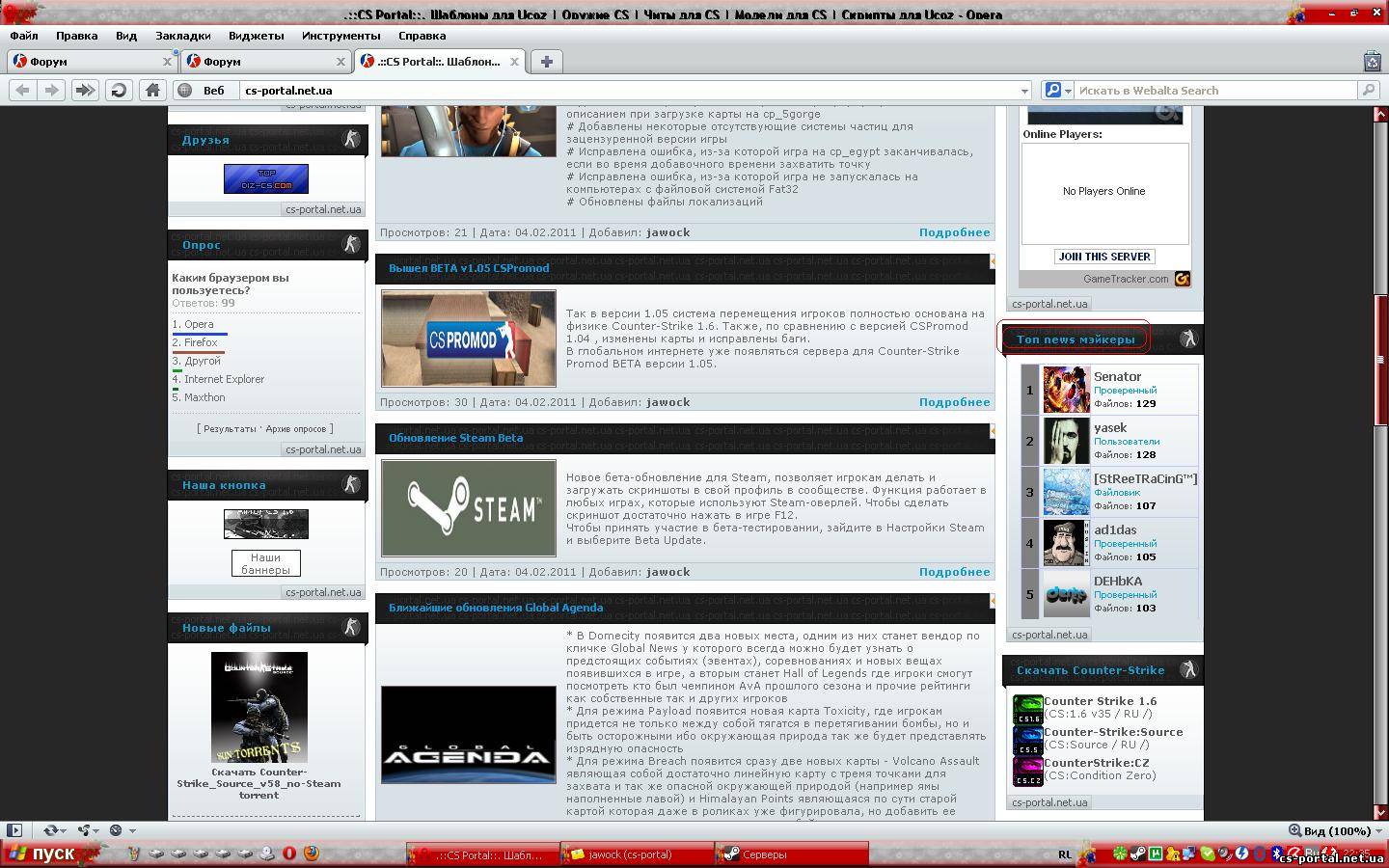Switch to the second Форум tab
1389x868 pixels.
[266, 61]
